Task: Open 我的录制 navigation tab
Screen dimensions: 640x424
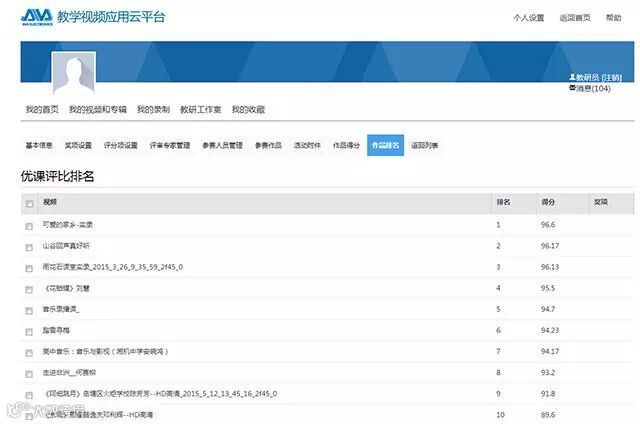Action: (x=153, y=109)
